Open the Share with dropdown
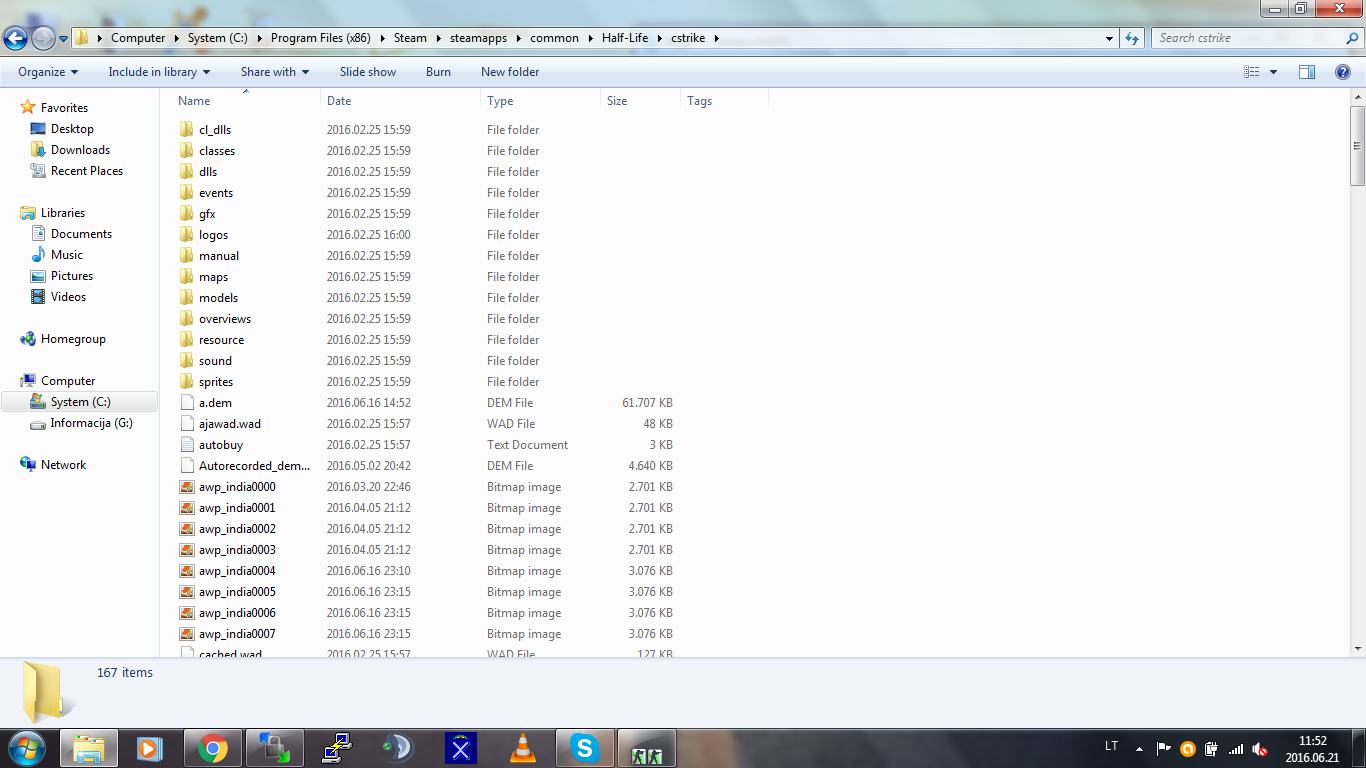This screenshot has width=1366, height=768. coord(275,72)
